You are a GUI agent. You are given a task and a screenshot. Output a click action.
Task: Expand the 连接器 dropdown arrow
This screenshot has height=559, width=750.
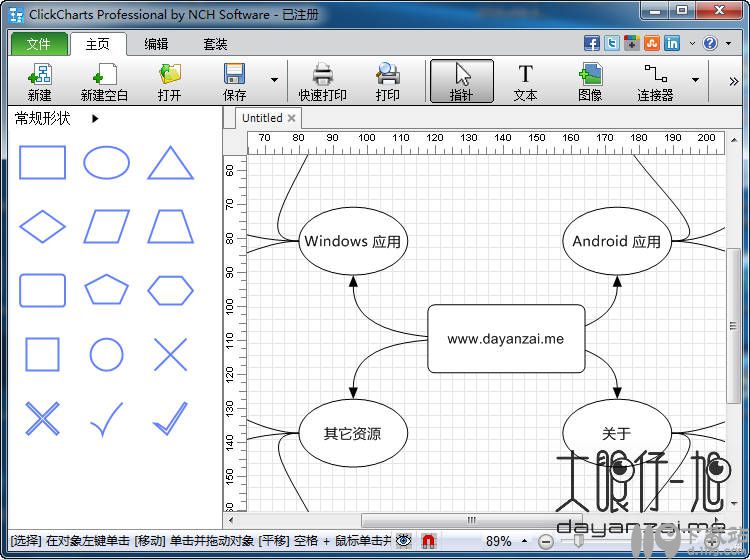tap(695, 80)
